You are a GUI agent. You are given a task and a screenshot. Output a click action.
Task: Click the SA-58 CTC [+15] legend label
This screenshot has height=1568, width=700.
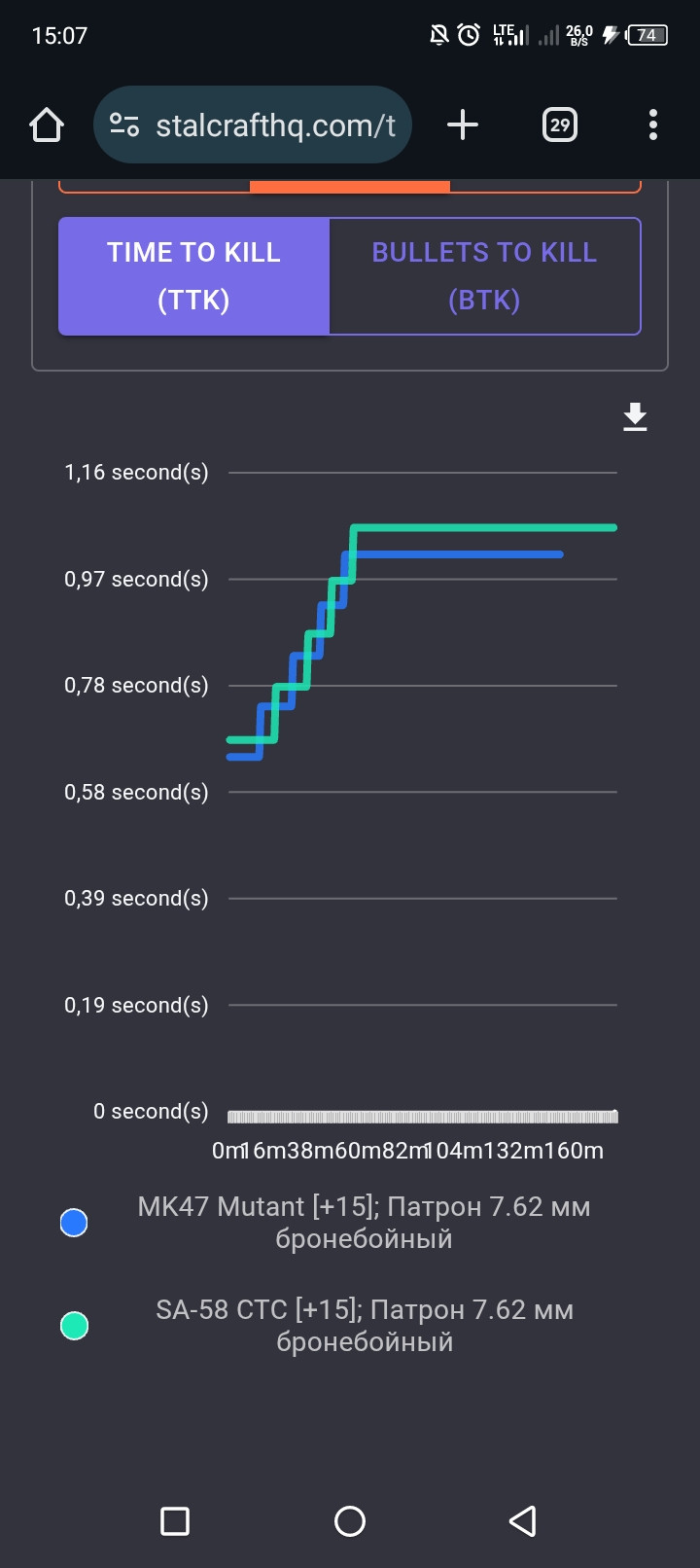(365, 1326)
